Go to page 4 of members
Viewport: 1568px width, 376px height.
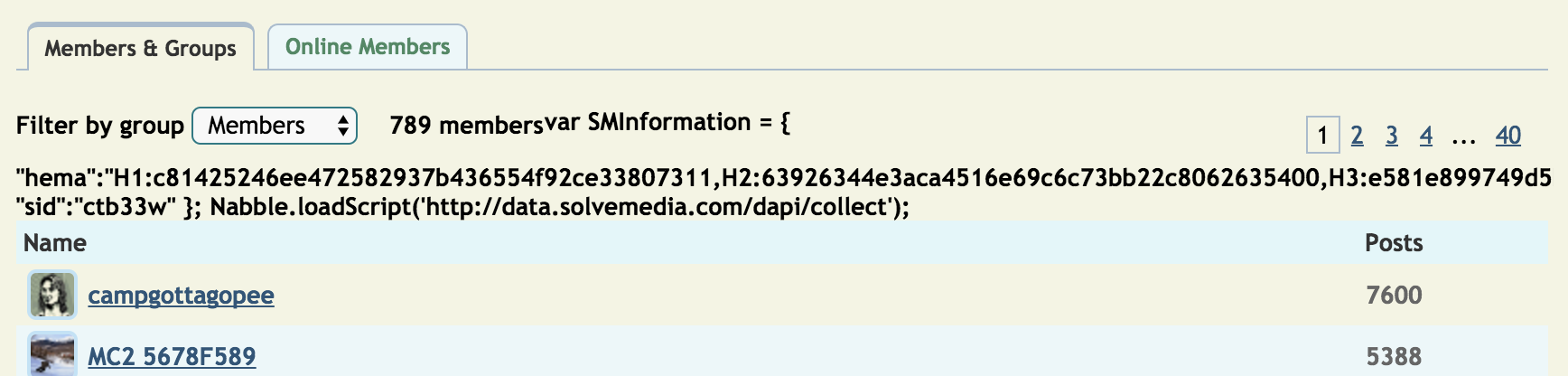tap(1426, 136)
